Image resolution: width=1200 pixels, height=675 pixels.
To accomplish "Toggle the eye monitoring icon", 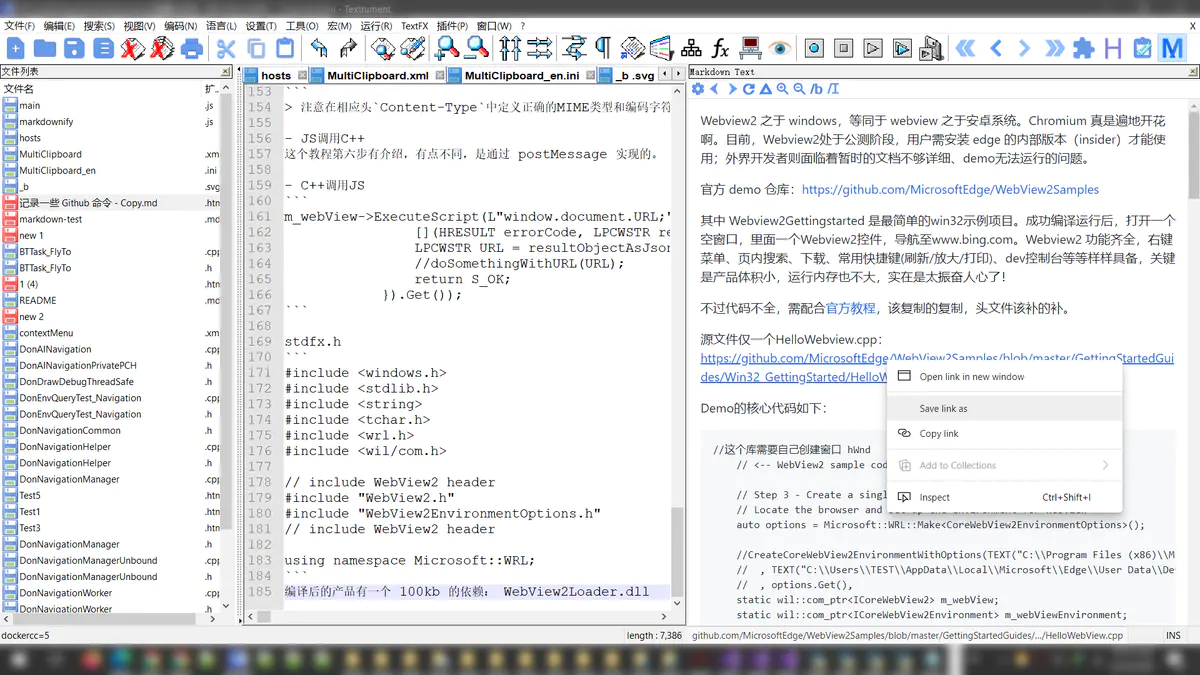I will [x=780, y=48].
